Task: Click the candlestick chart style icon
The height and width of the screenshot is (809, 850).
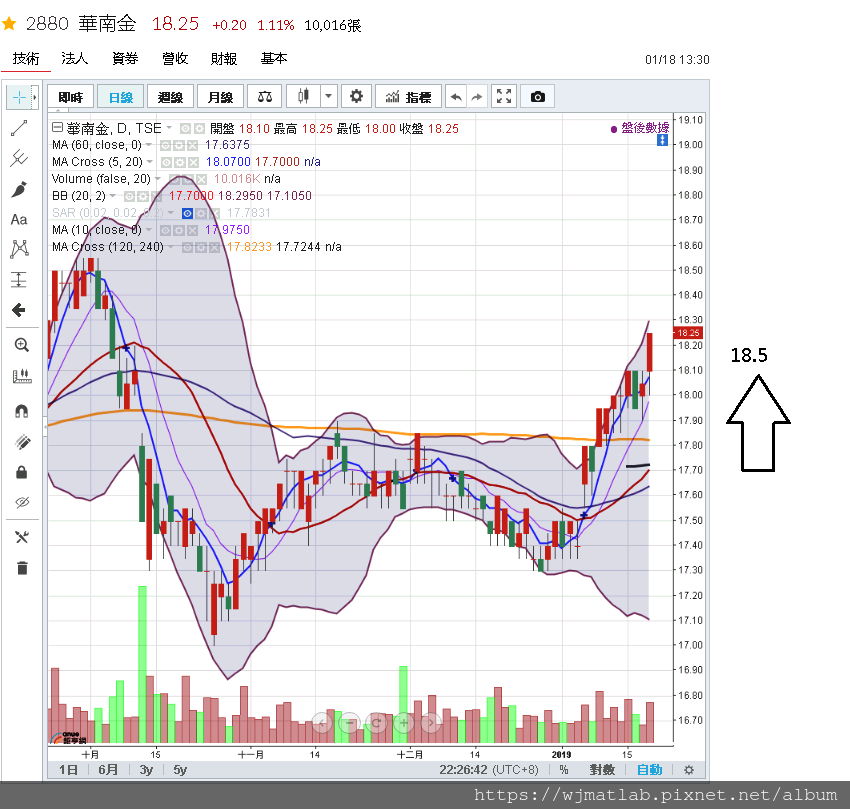Action: point(304,97)
